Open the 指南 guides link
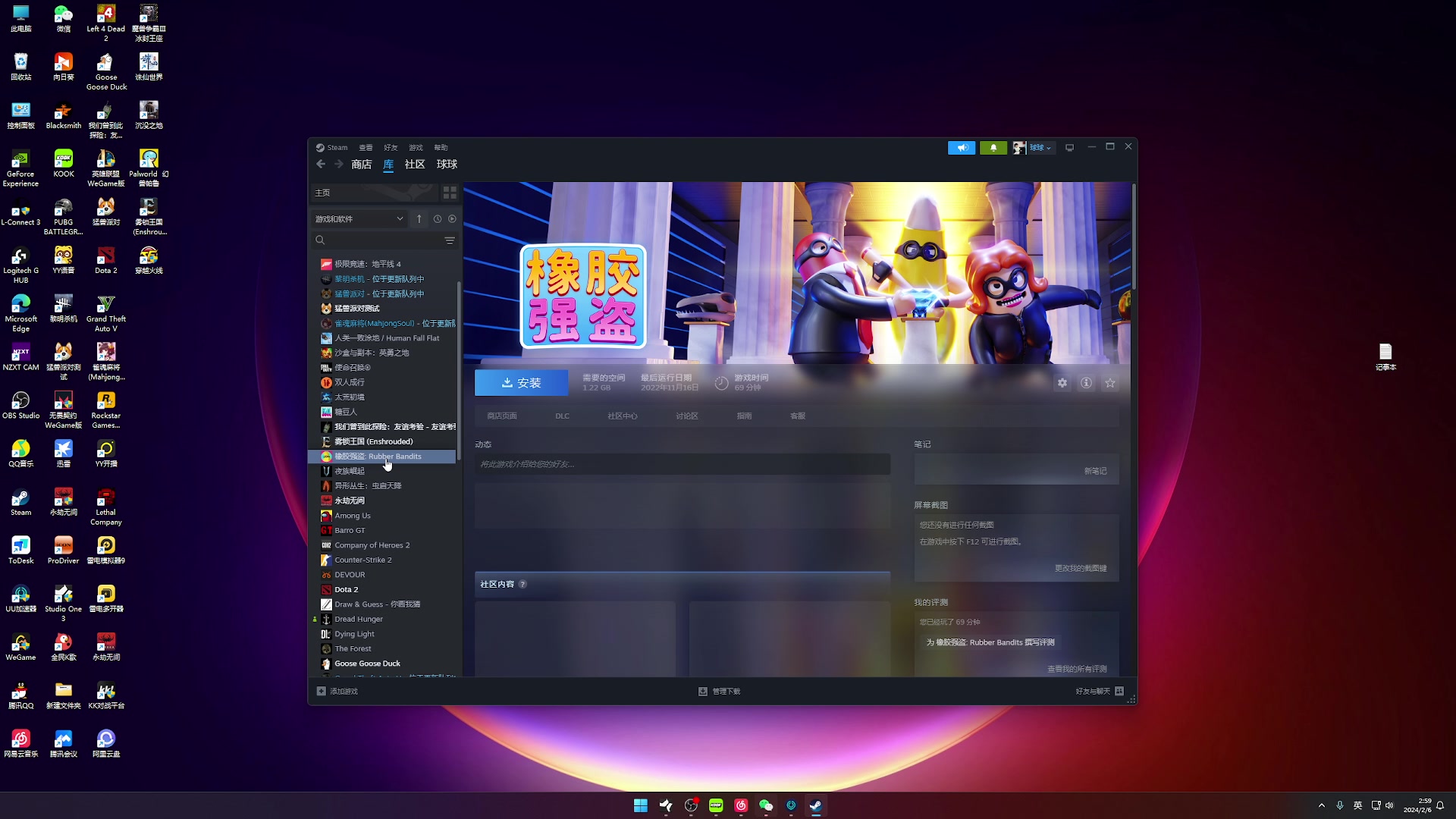 point(745,416)
